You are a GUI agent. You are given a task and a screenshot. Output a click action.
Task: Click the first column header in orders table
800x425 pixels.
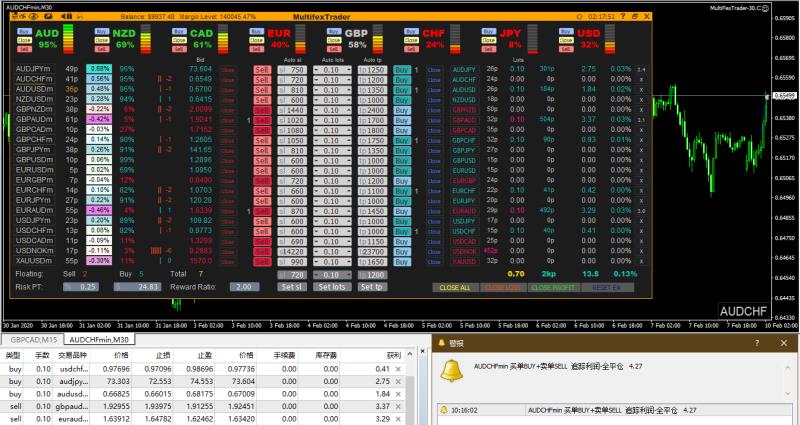click(x=13, y=356)
